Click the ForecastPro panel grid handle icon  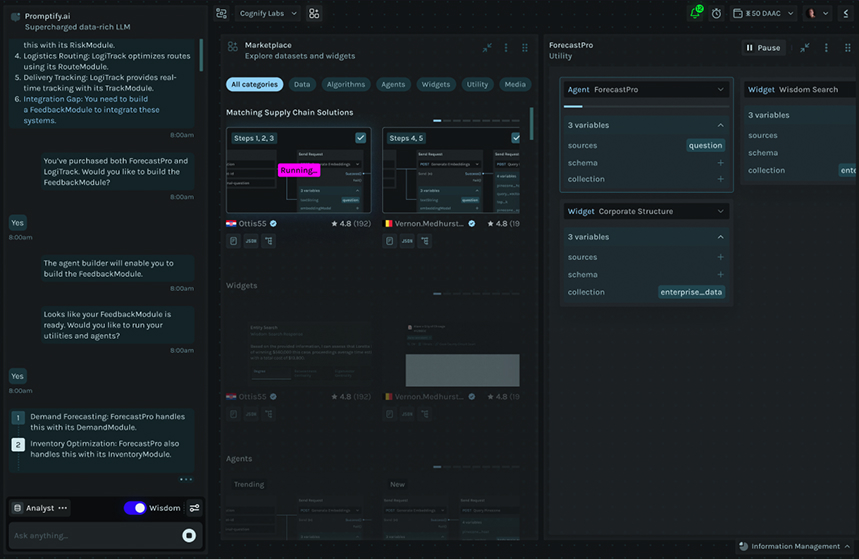click(847, 48)
